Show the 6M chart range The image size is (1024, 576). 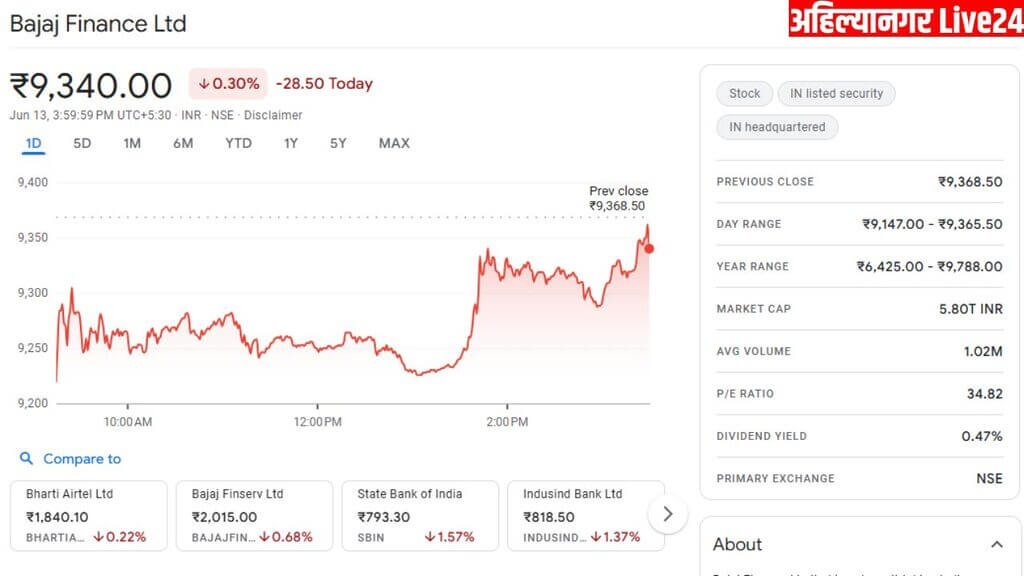coord(183,143)
